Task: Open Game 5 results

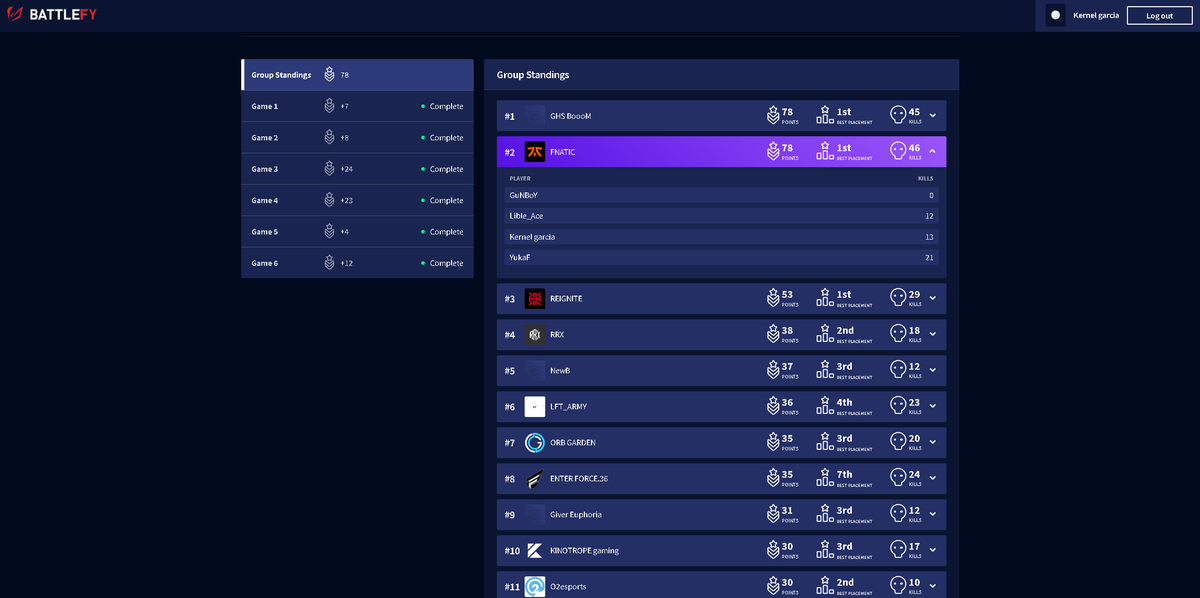Action: tap(357, 231)
